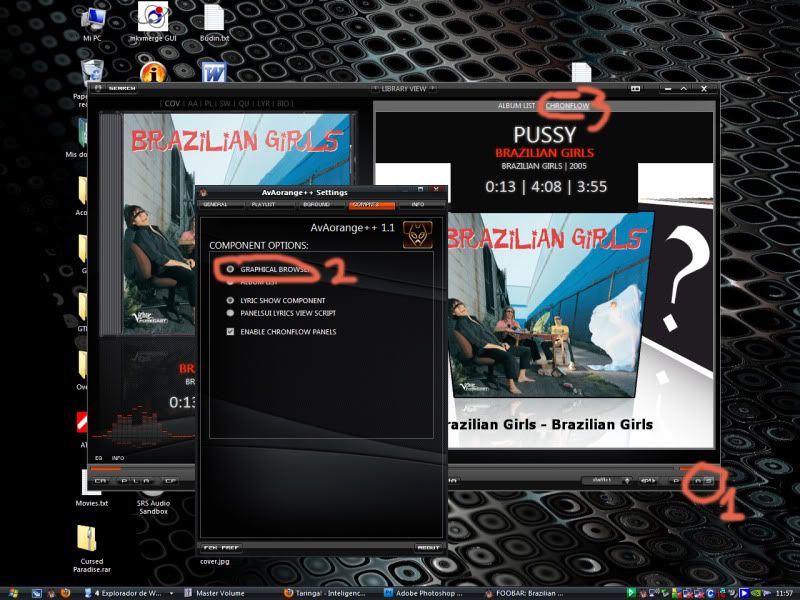Click the Brazilian Girls Chronflow cover
Viewport: 800px width, 600px height.
[x=544, y=305]
